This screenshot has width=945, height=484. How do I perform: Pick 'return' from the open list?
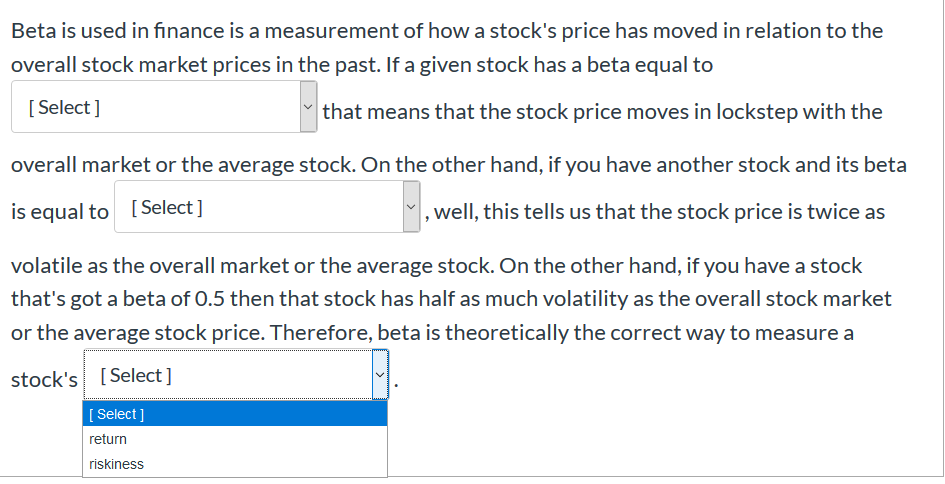point(235,439)
